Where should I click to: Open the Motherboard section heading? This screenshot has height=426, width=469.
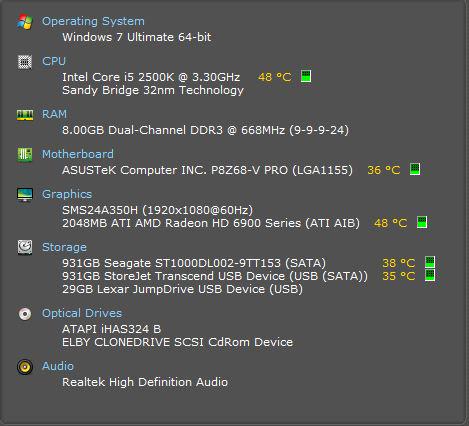coord(78,154)
